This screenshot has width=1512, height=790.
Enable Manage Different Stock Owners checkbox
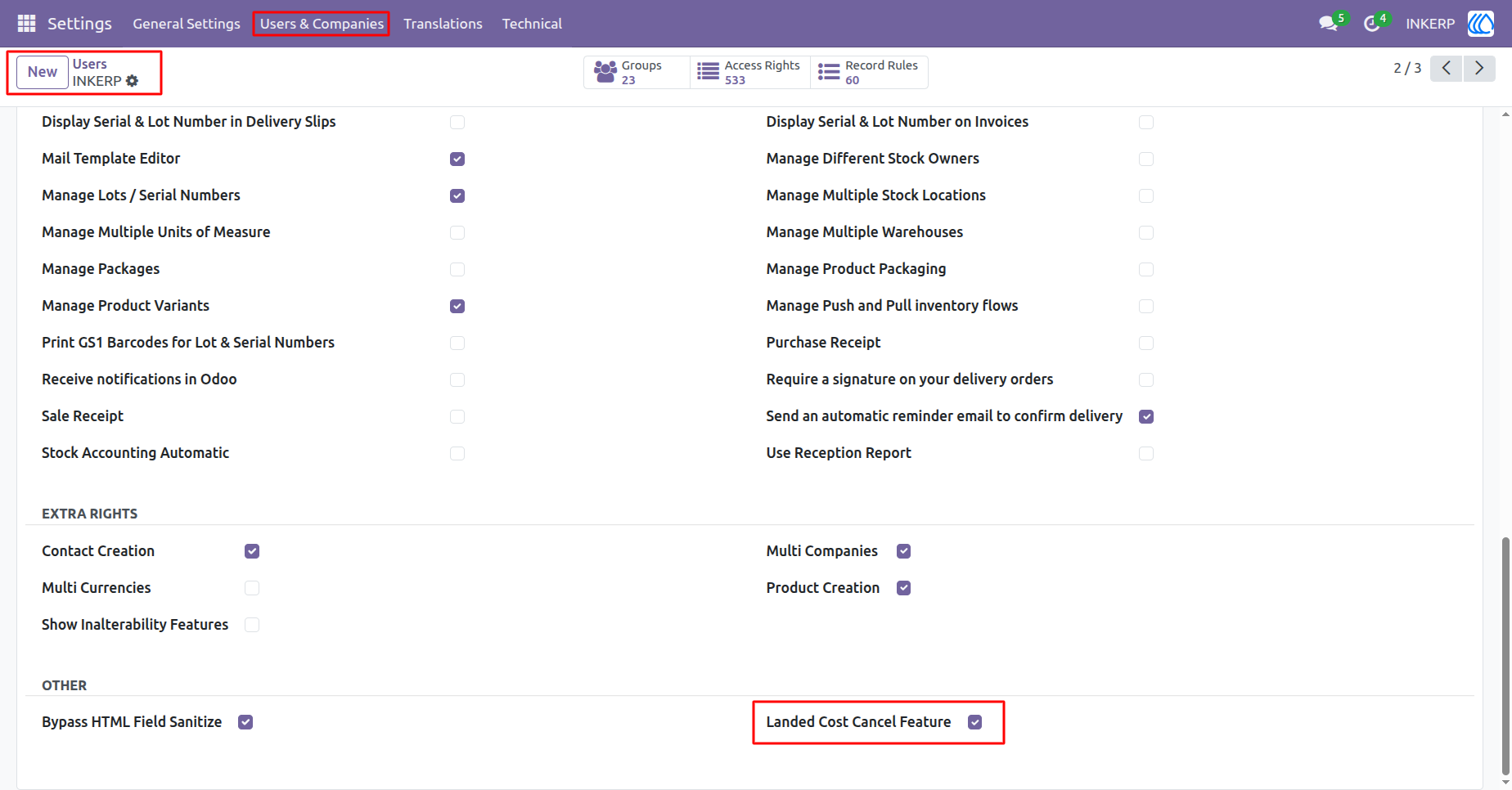pos(1146,159)
